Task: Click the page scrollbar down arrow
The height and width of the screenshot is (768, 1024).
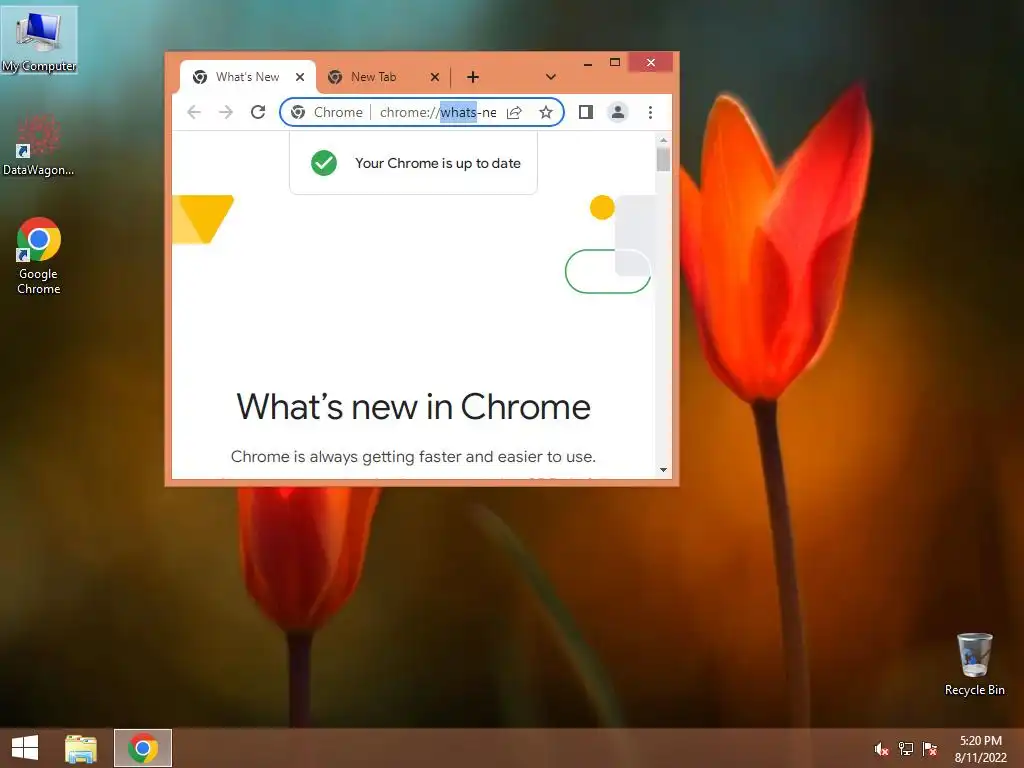Action: pyautogui.click(x=664, y=470)
